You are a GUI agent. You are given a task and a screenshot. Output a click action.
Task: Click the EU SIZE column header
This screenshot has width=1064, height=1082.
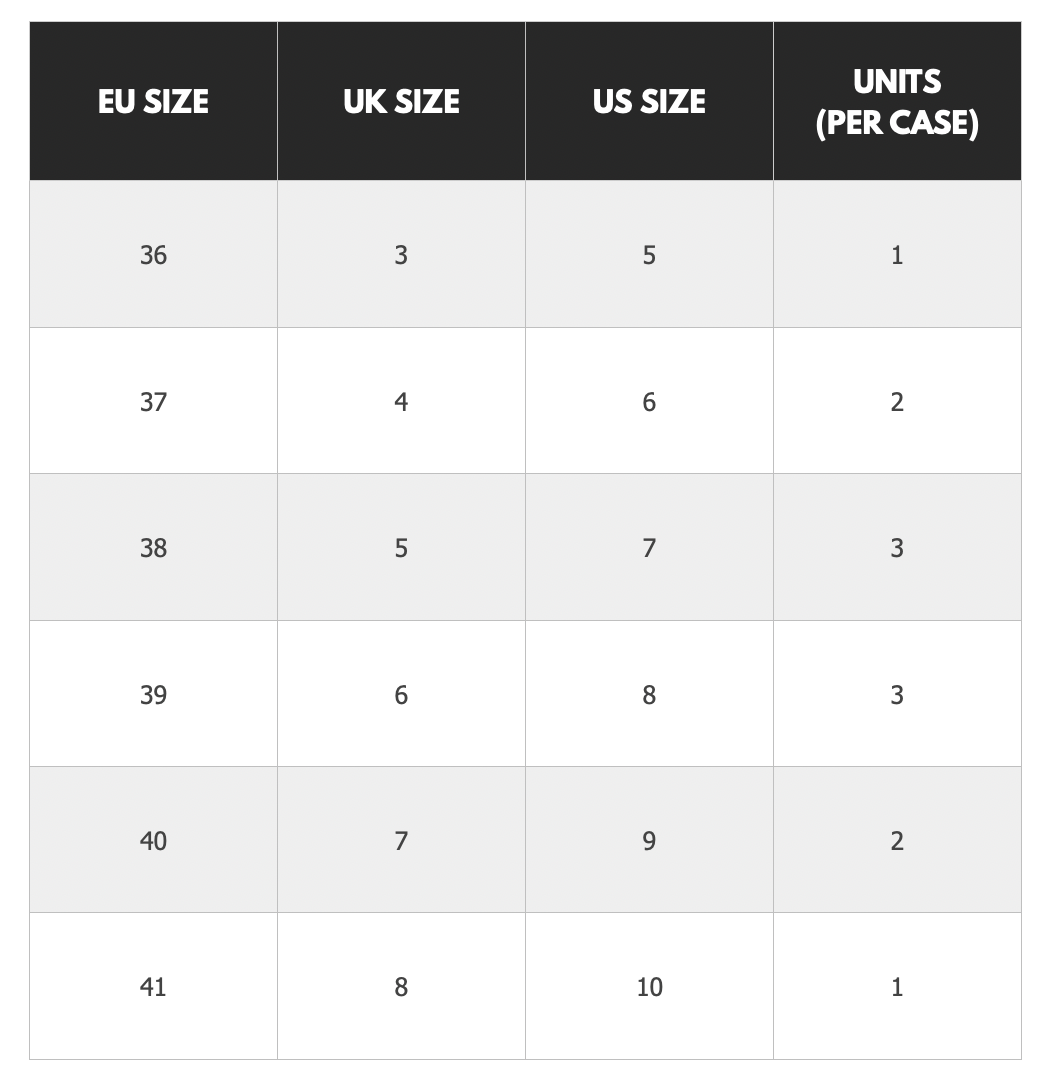pos(153,101)
